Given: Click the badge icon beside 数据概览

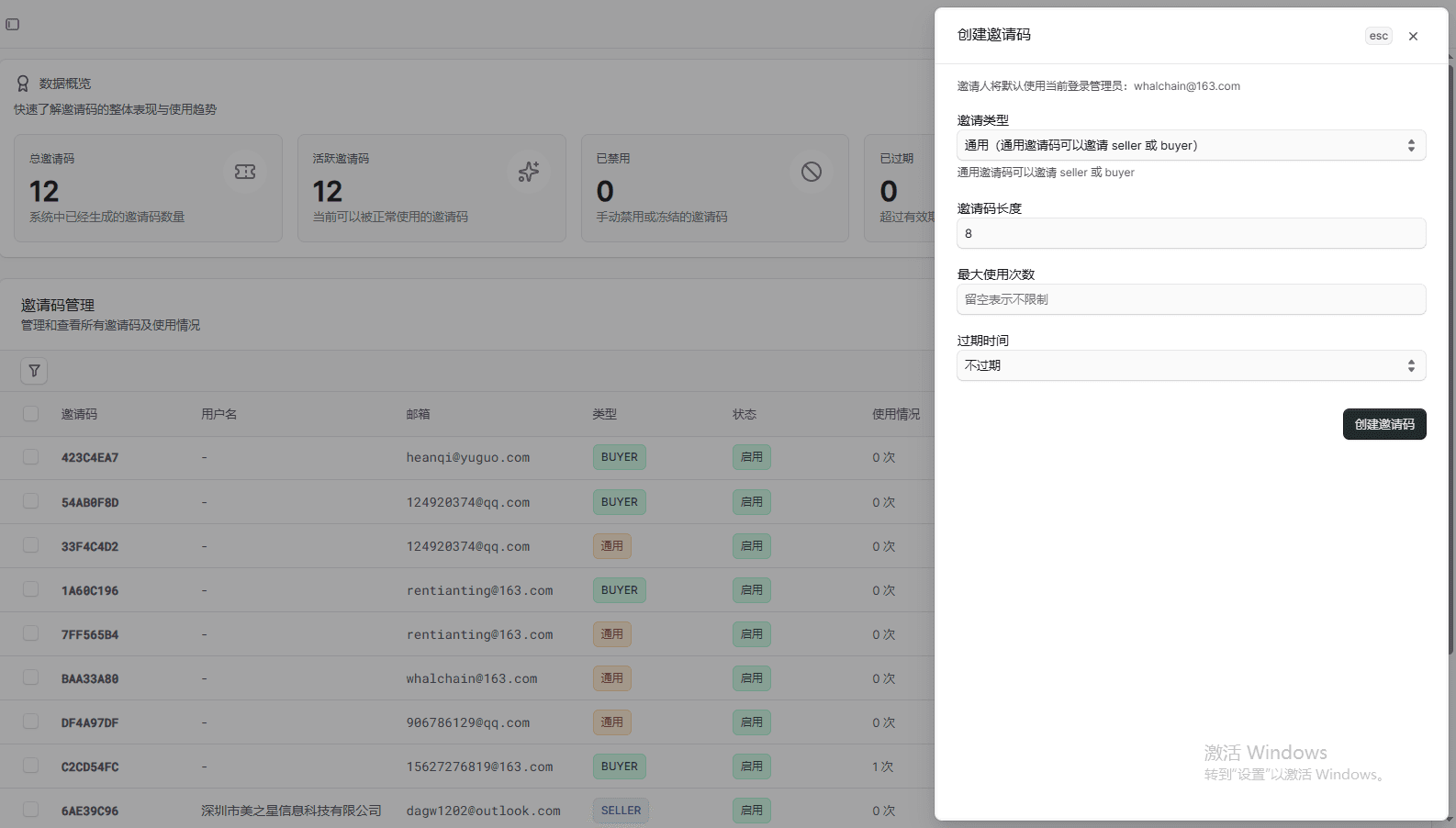Looking at the screenshot, I should (x=23, y=84).
